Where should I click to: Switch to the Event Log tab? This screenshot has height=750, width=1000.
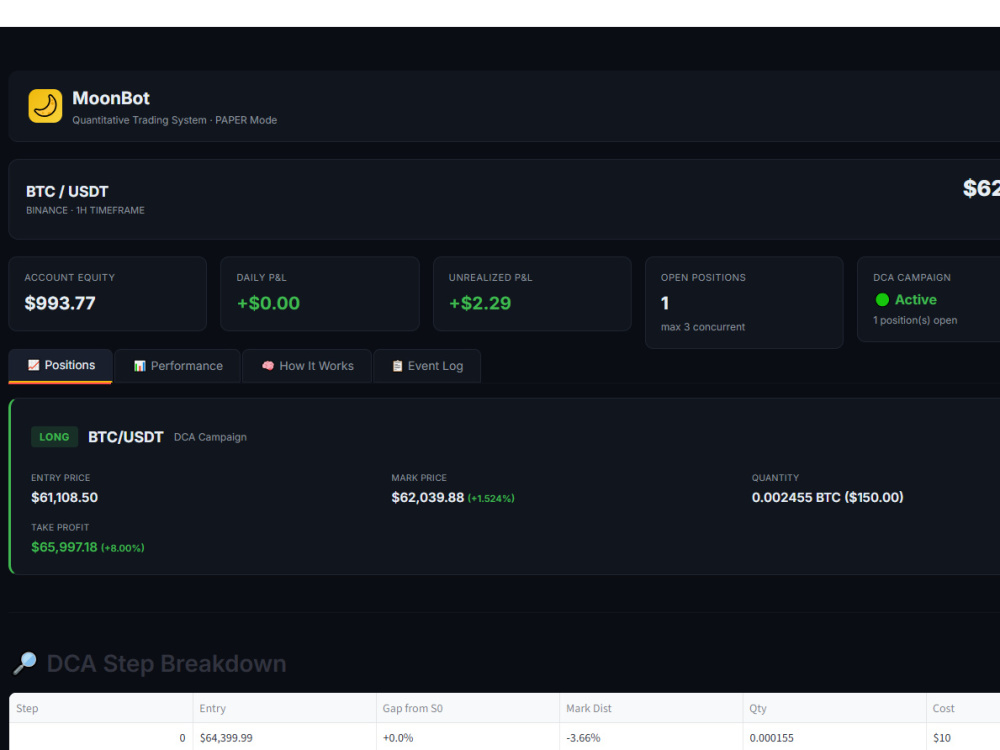427,366
